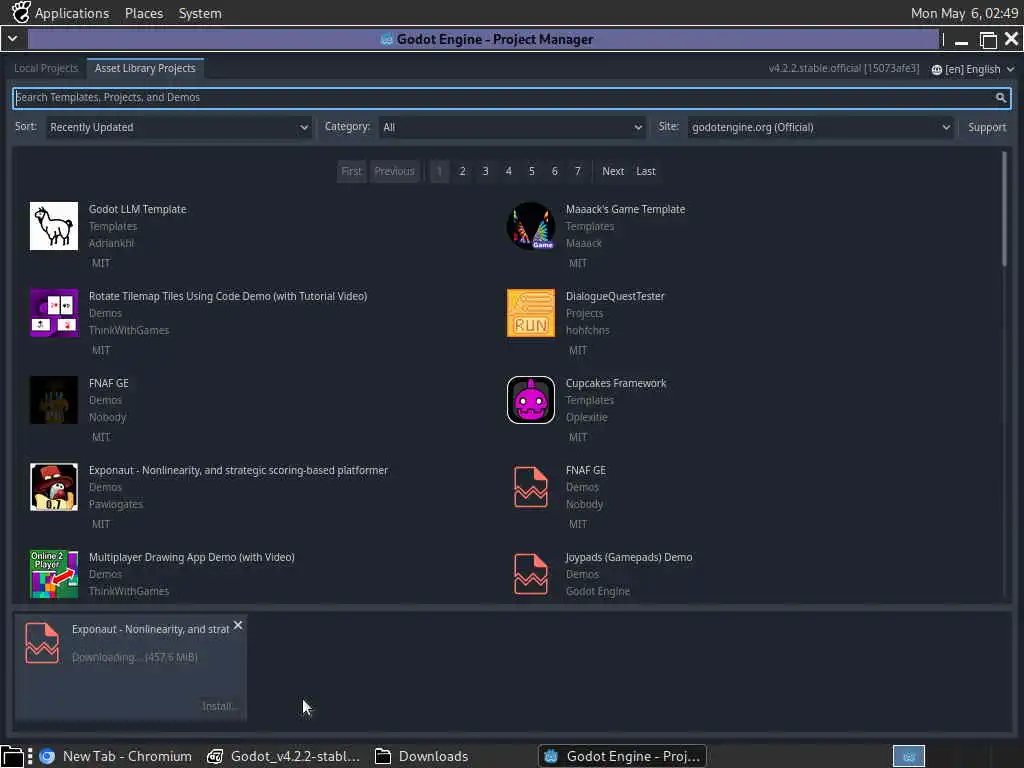The image size is (1024, 768).
Task: Click author hohfchns link
Action: (587, 330)
